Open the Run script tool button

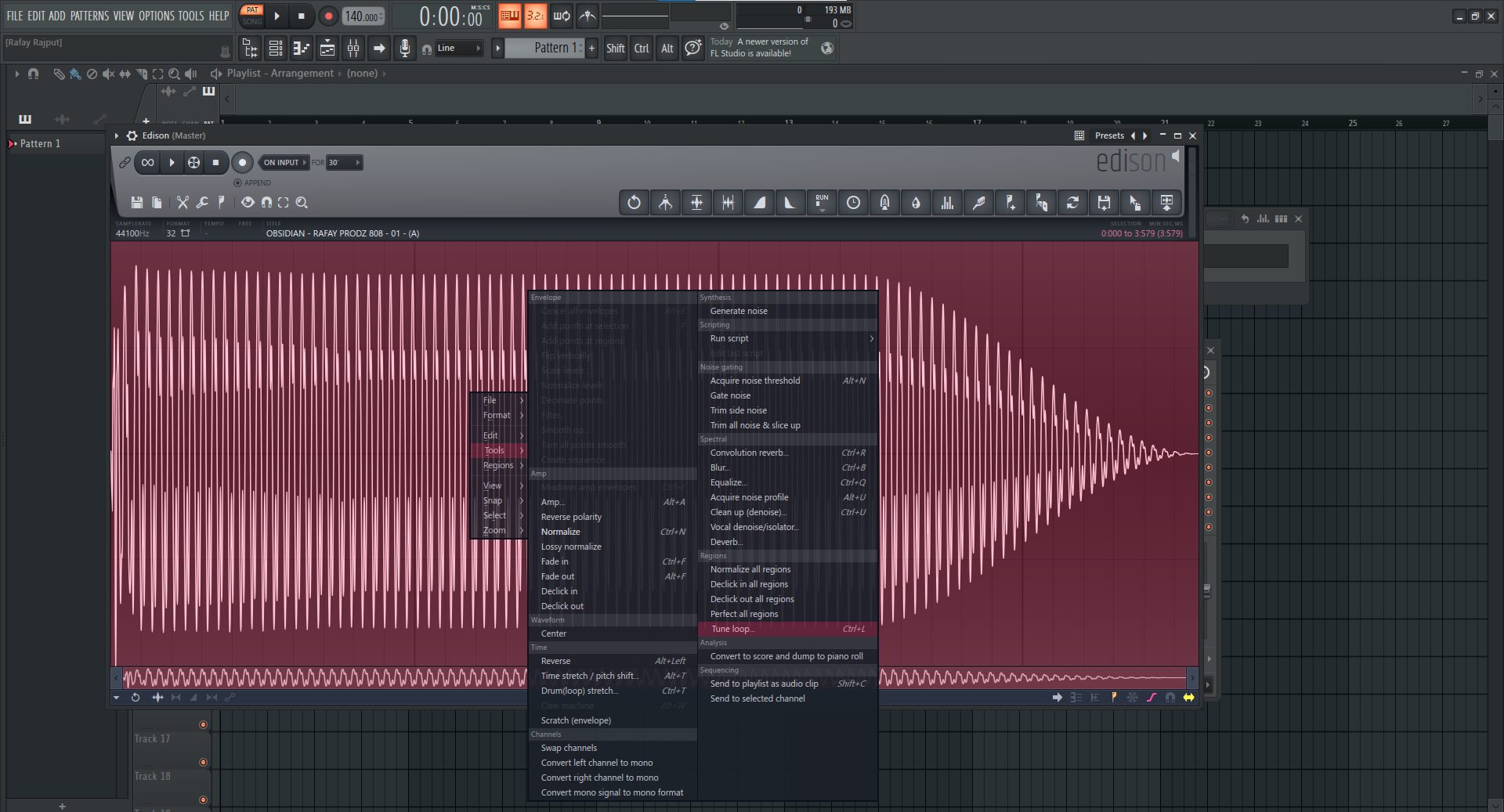tap(822, 203)
